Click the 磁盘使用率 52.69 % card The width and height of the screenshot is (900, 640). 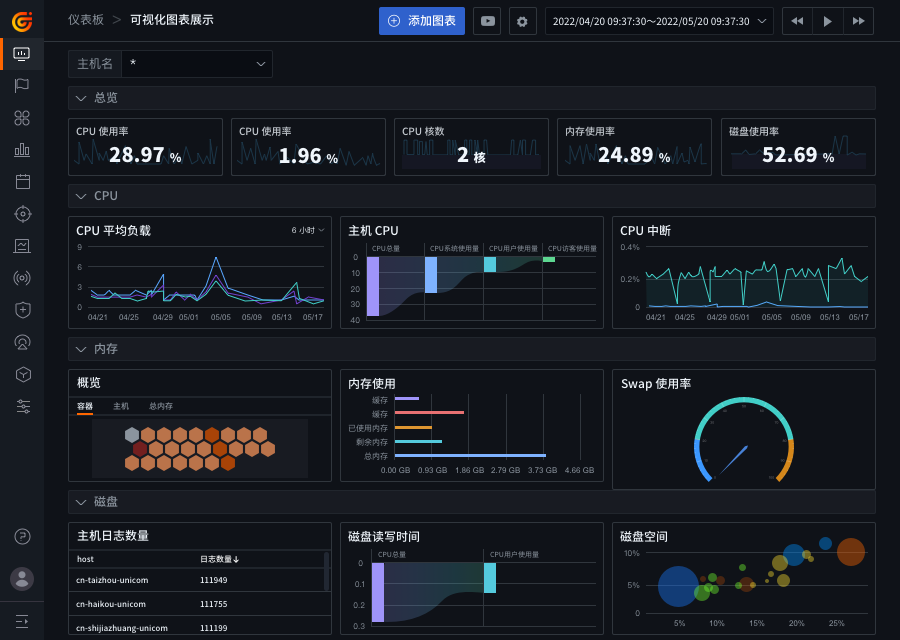pos(798,147)
